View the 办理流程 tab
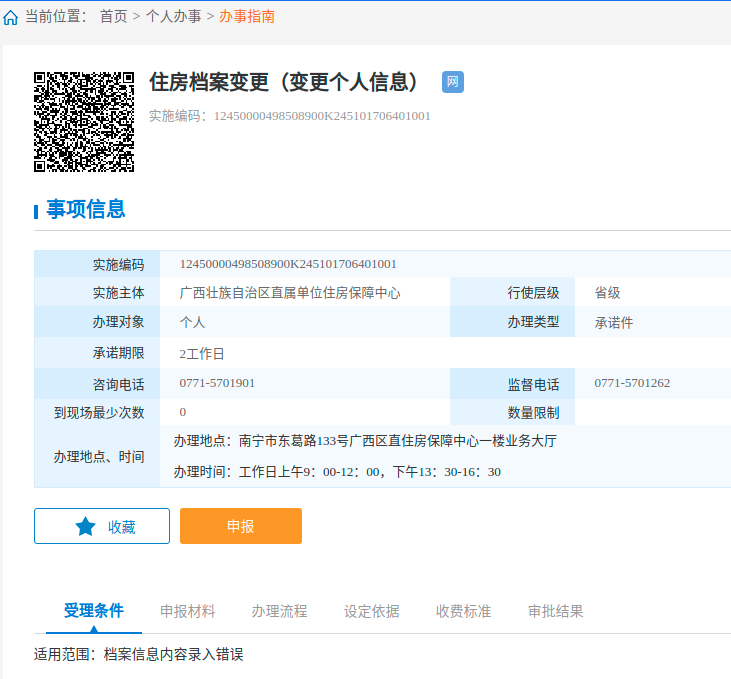This screenshot has height=679, width=731. click(280, 611)
